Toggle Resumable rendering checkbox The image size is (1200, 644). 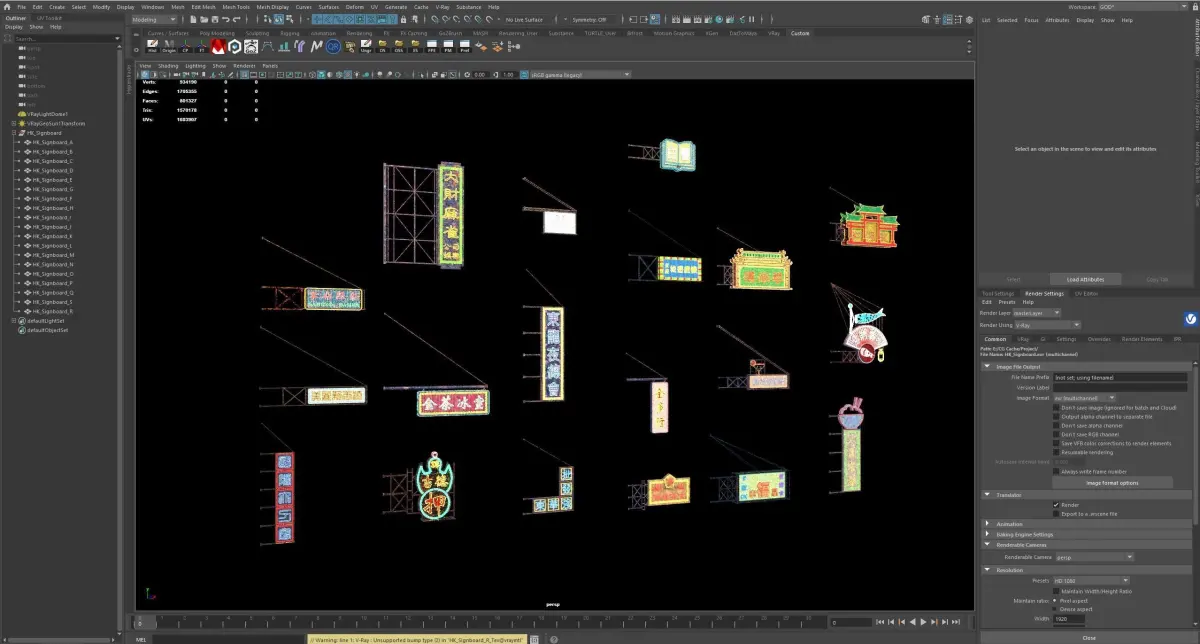[1056, 452]
